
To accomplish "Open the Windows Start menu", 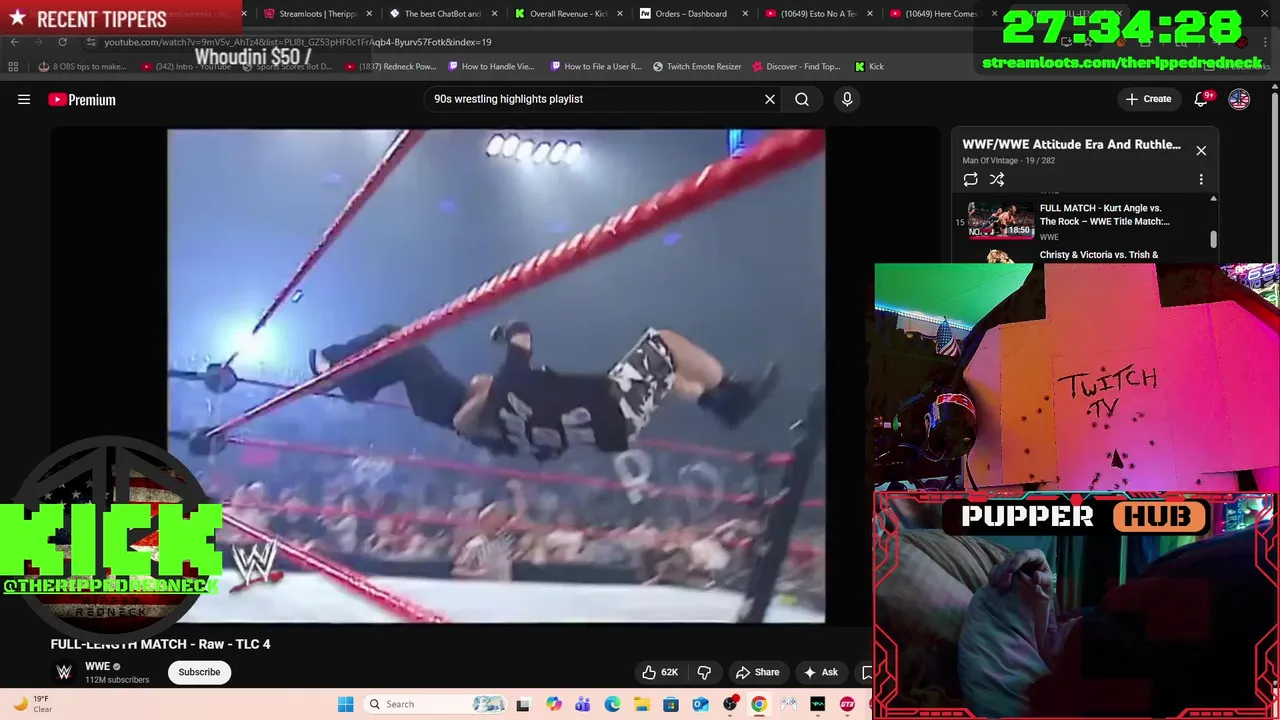I will pyautogui.click(x=345, y=704).
